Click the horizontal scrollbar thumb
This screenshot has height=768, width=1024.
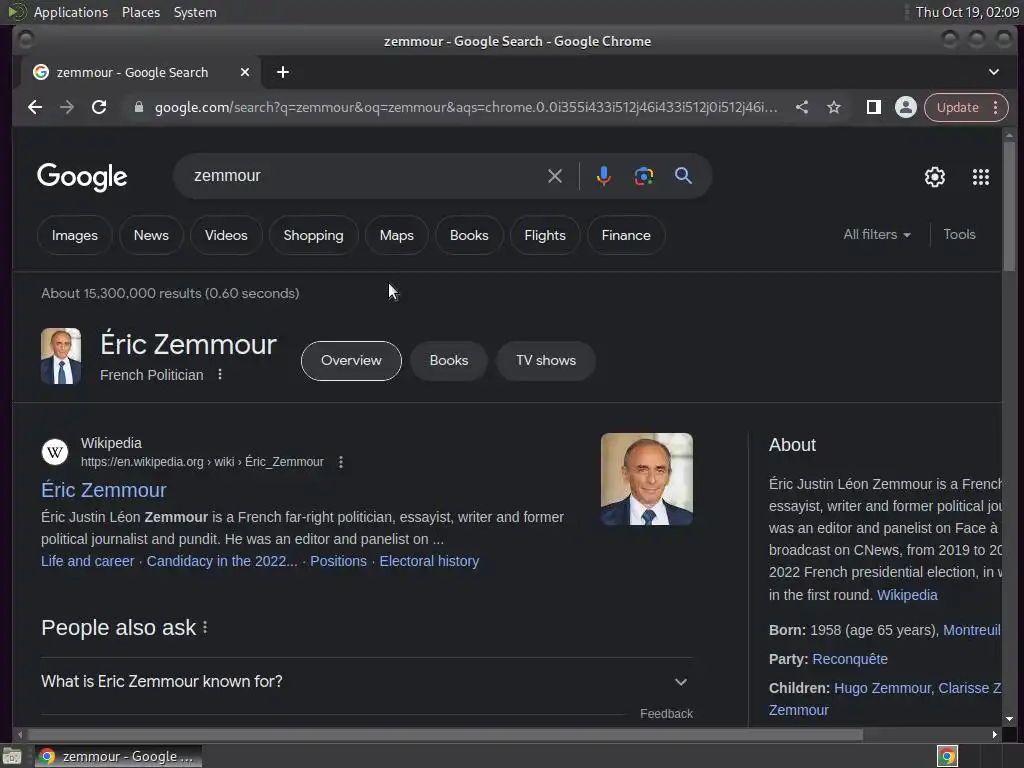(443, 735)
